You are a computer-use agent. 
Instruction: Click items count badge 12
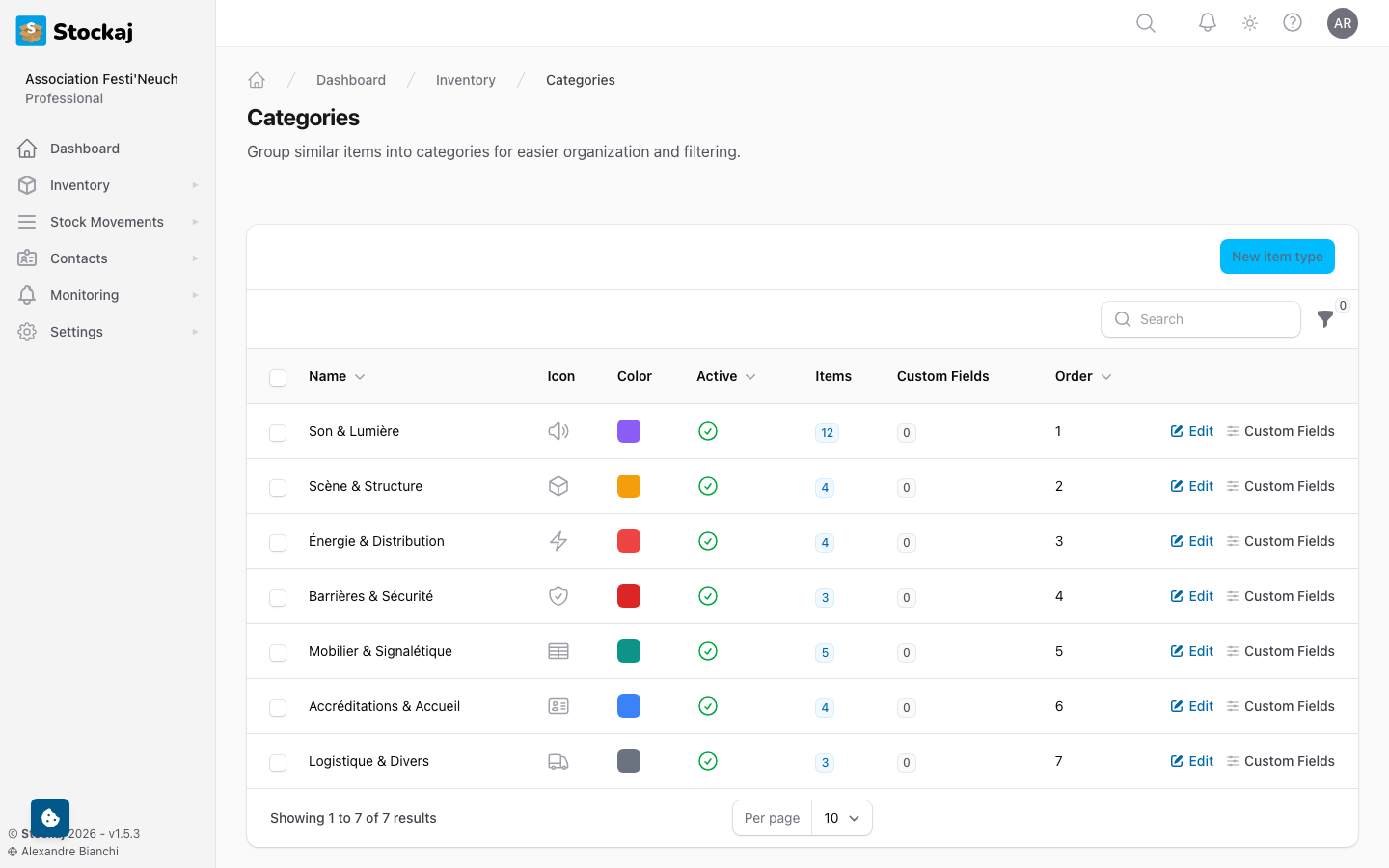click(x=827, y=433)
